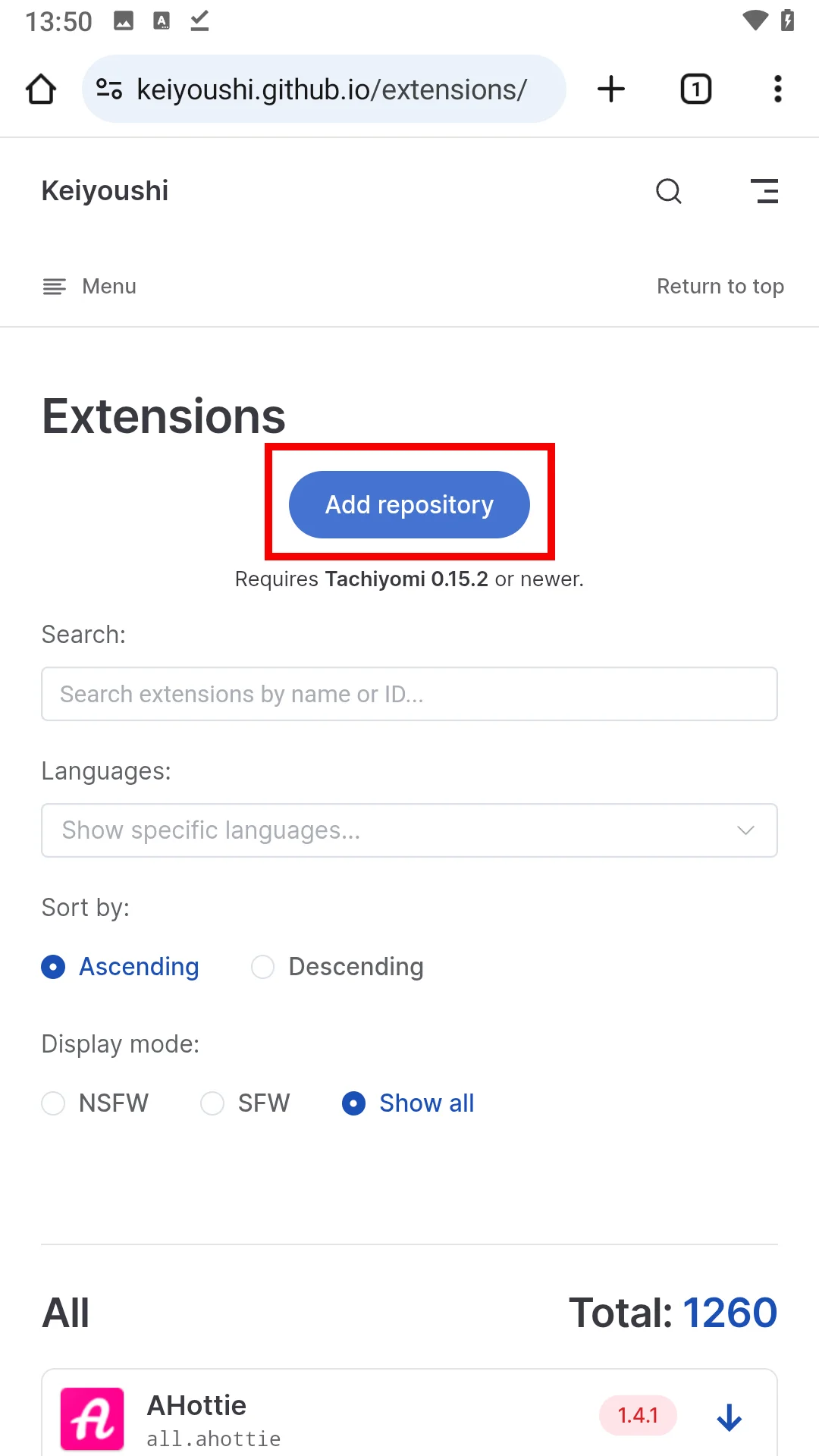Open a new tab with plus icon
819x1456 pixels.
pyautogui.click(x=610, y=89)
